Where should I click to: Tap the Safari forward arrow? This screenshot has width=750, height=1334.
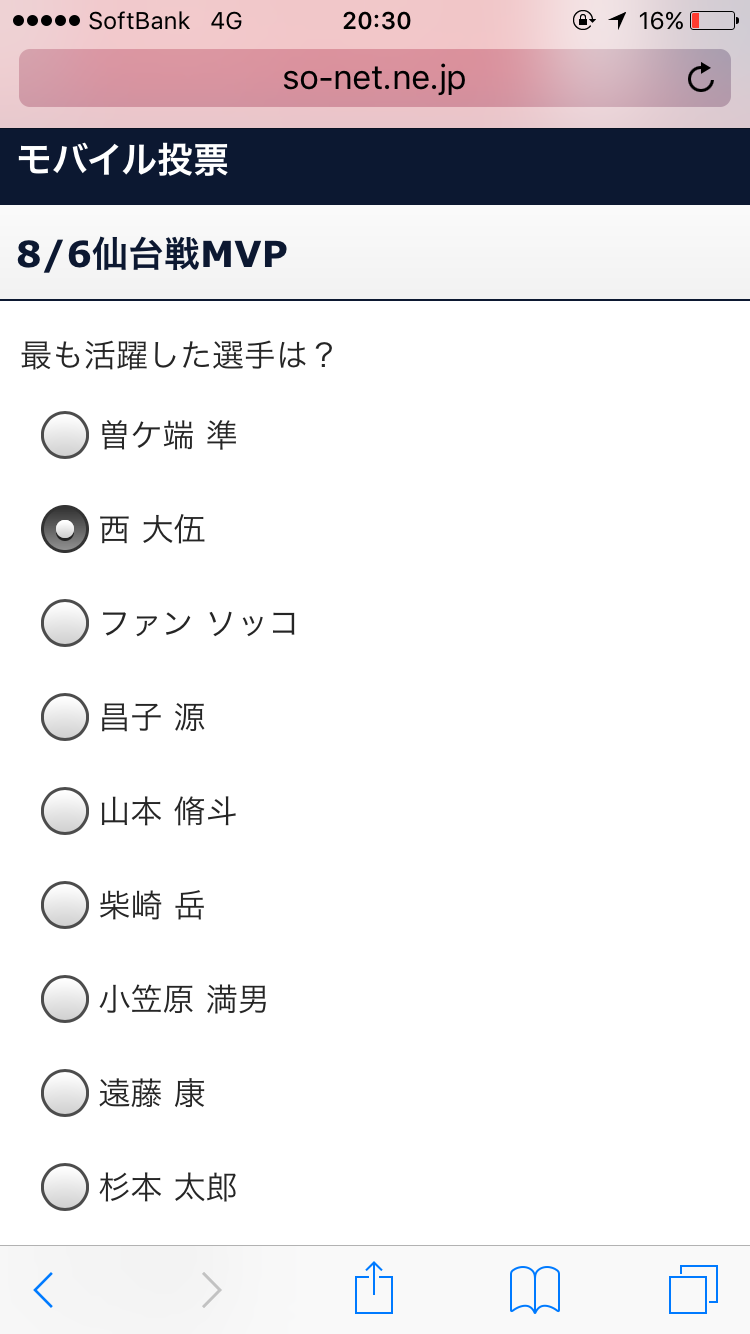click(x=211, y=1290)
